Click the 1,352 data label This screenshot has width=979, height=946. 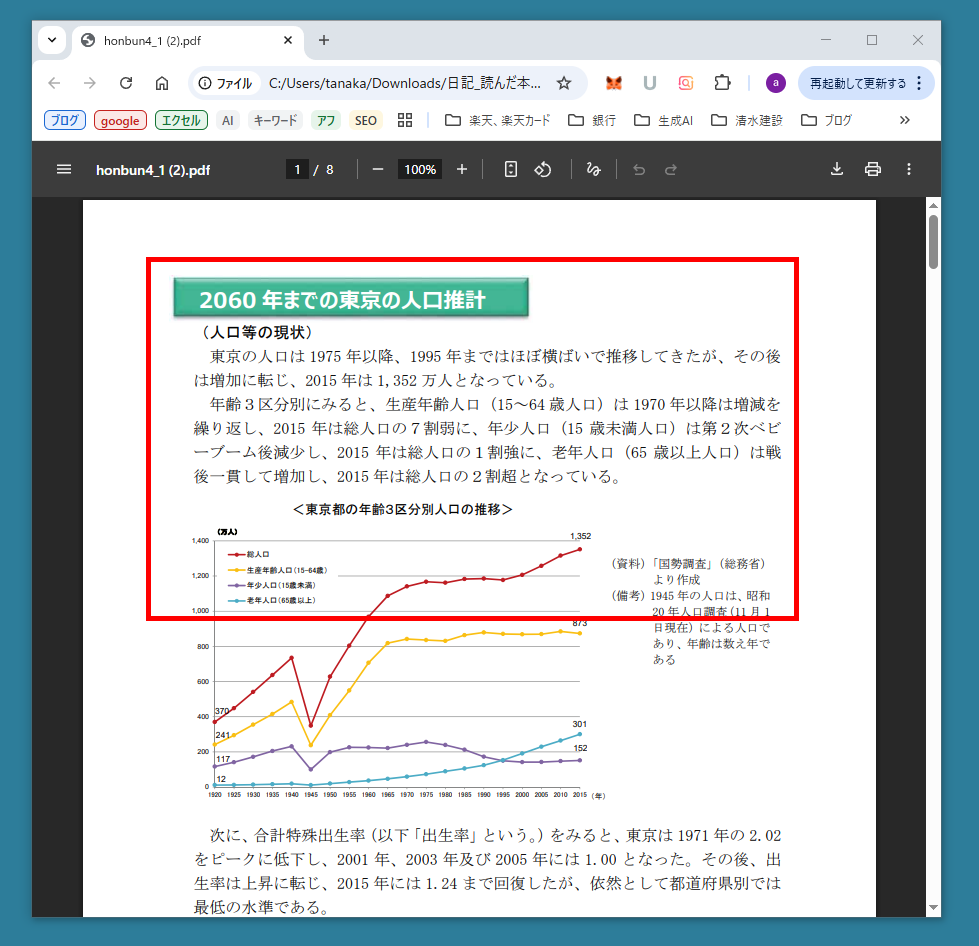pos(580,536)
